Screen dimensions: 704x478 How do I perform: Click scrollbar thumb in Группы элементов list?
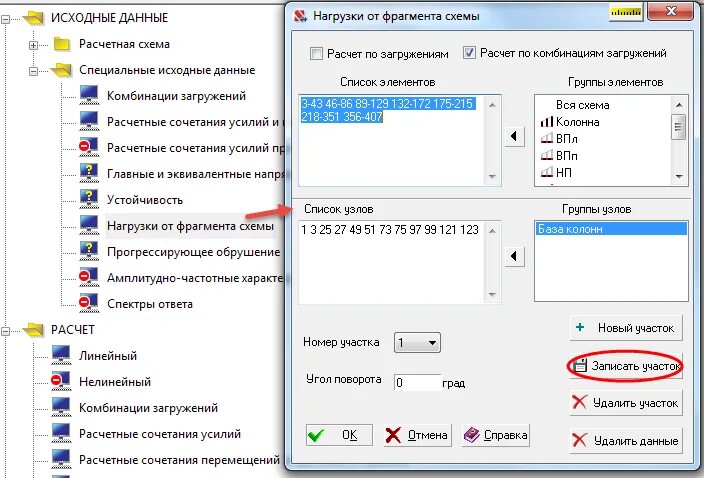pos(678,127)
